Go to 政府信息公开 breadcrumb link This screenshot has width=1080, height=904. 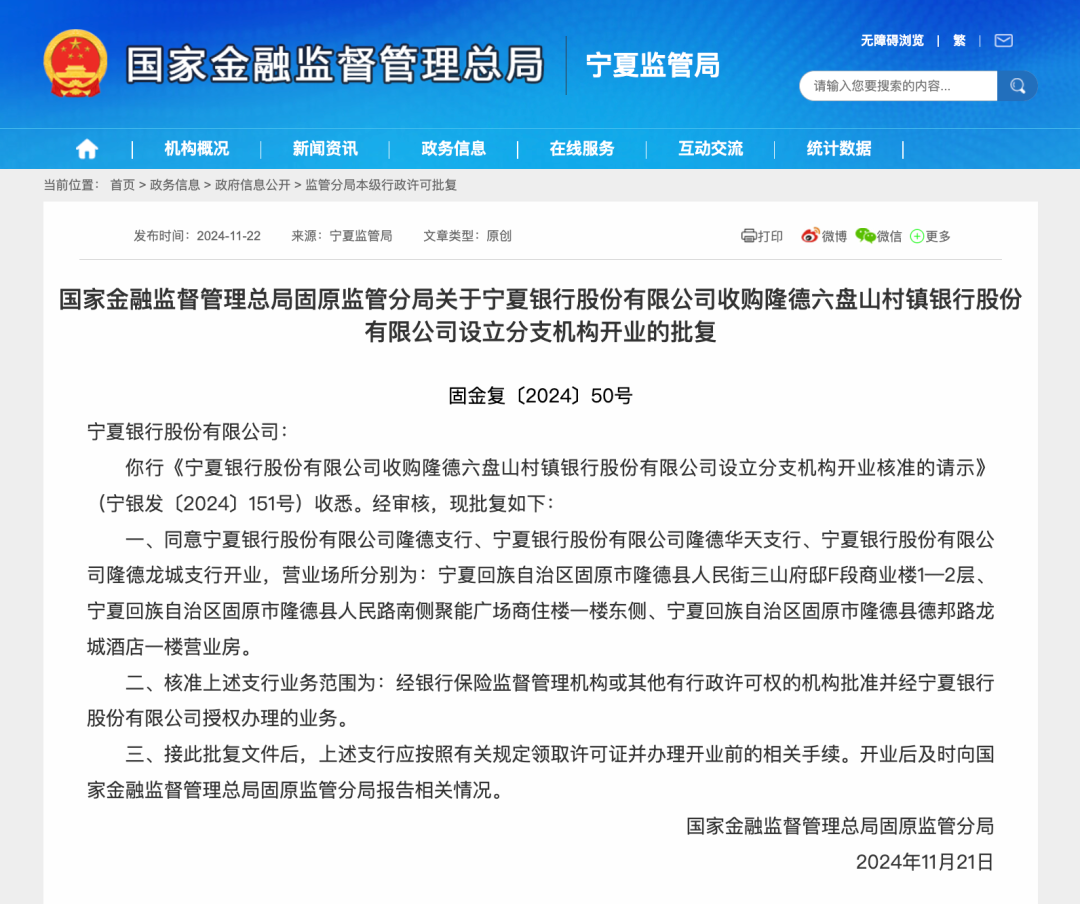click(x=252, y=185)
